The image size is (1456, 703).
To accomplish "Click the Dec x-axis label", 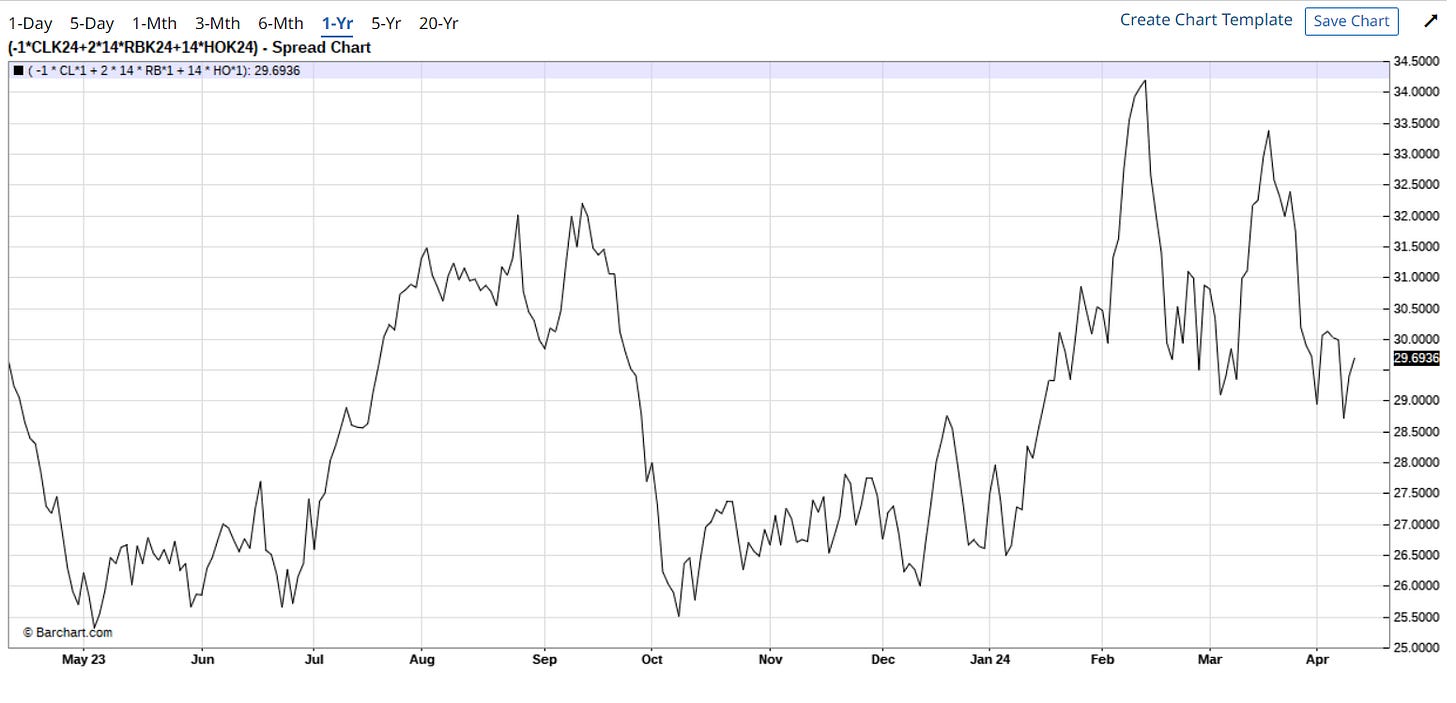I will [883, 659].
